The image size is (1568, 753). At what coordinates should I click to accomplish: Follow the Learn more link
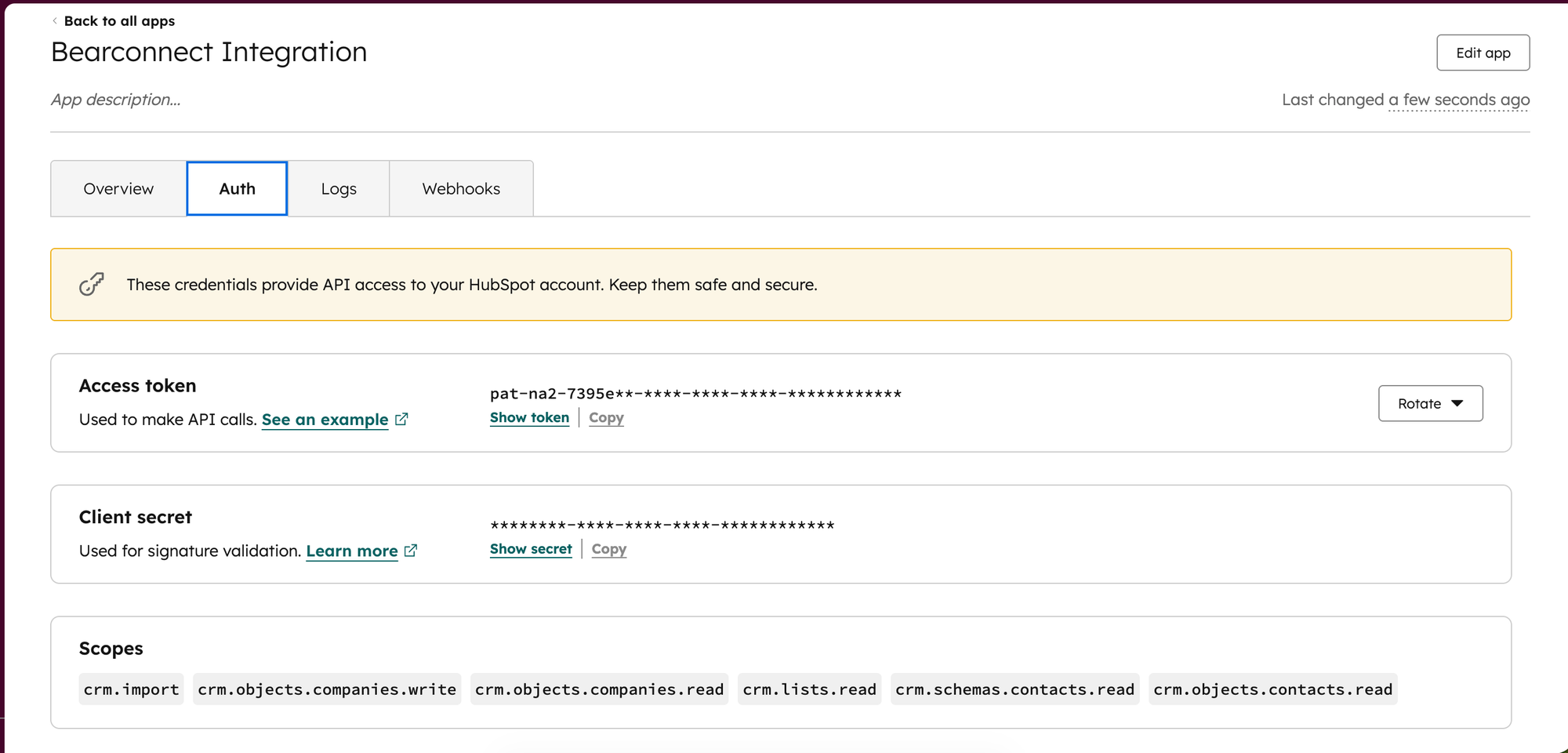tap(351, 551)
